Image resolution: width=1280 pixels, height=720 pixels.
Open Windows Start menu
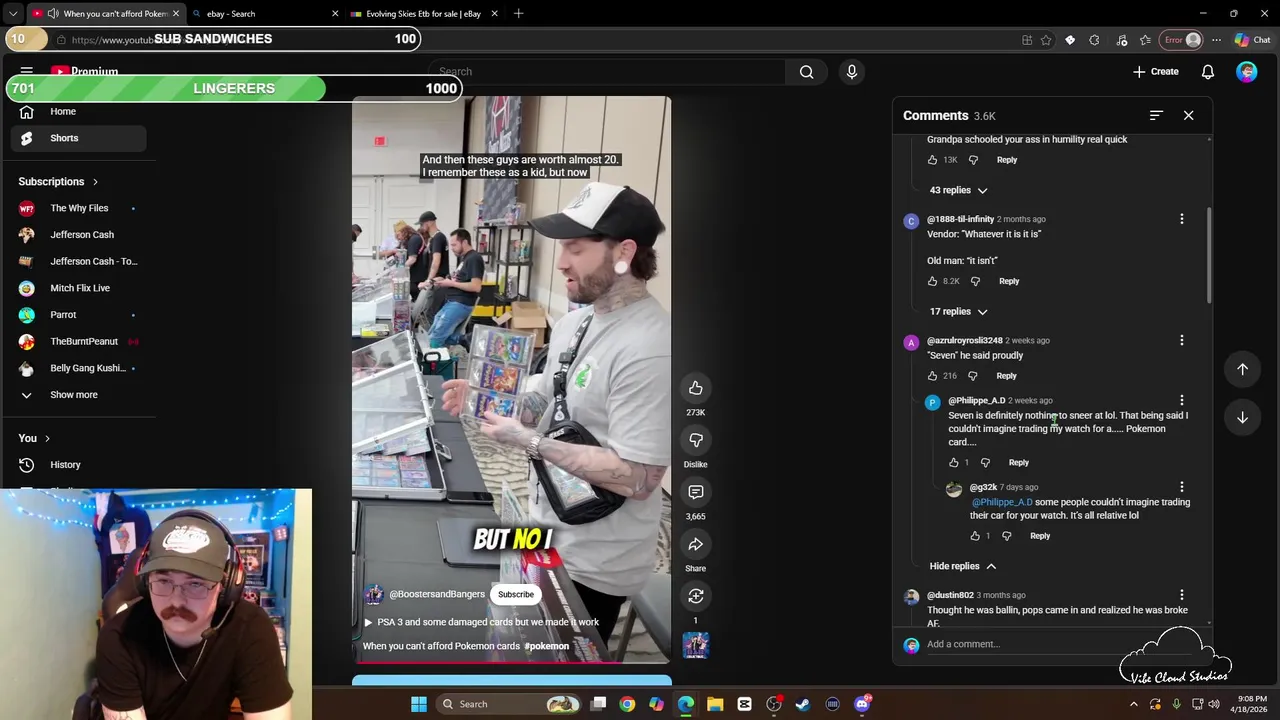pos(419,704)
